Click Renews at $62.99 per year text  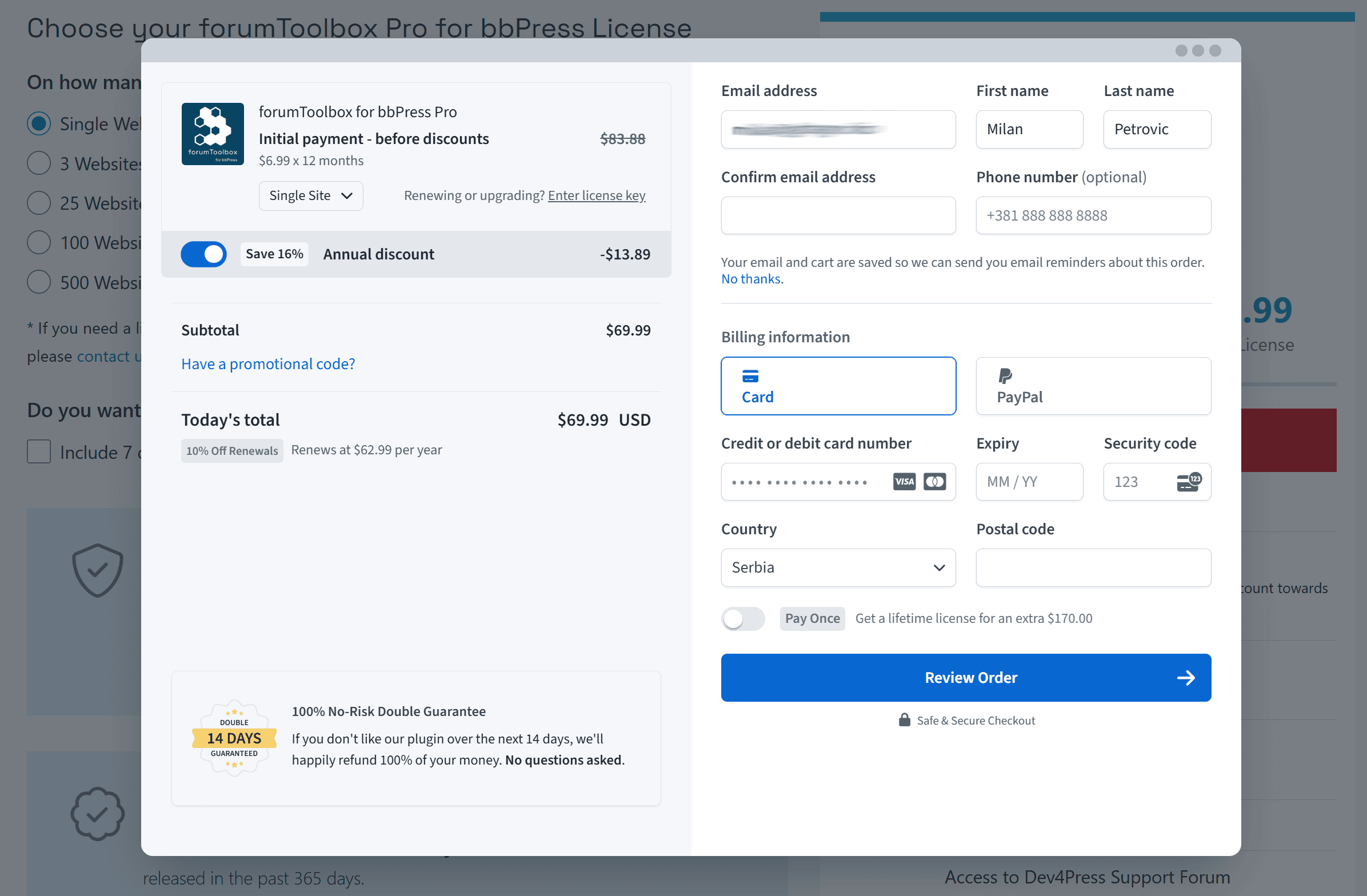pos(366,450)
